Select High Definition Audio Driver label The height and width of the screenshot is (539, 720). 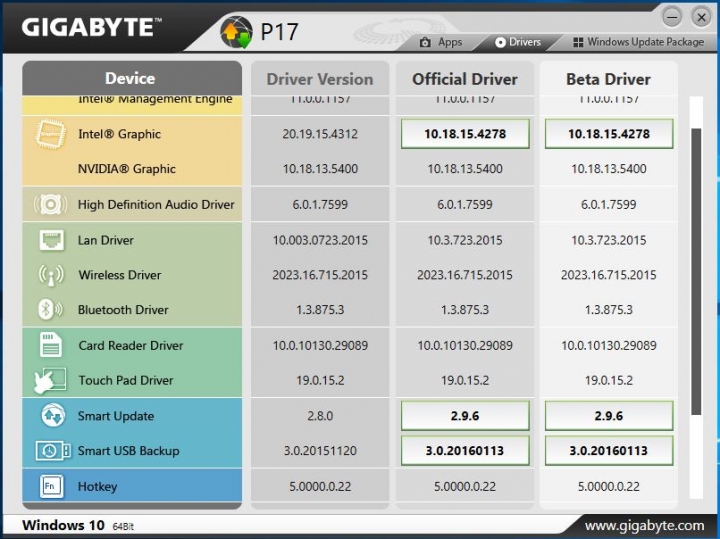point(156,204)
